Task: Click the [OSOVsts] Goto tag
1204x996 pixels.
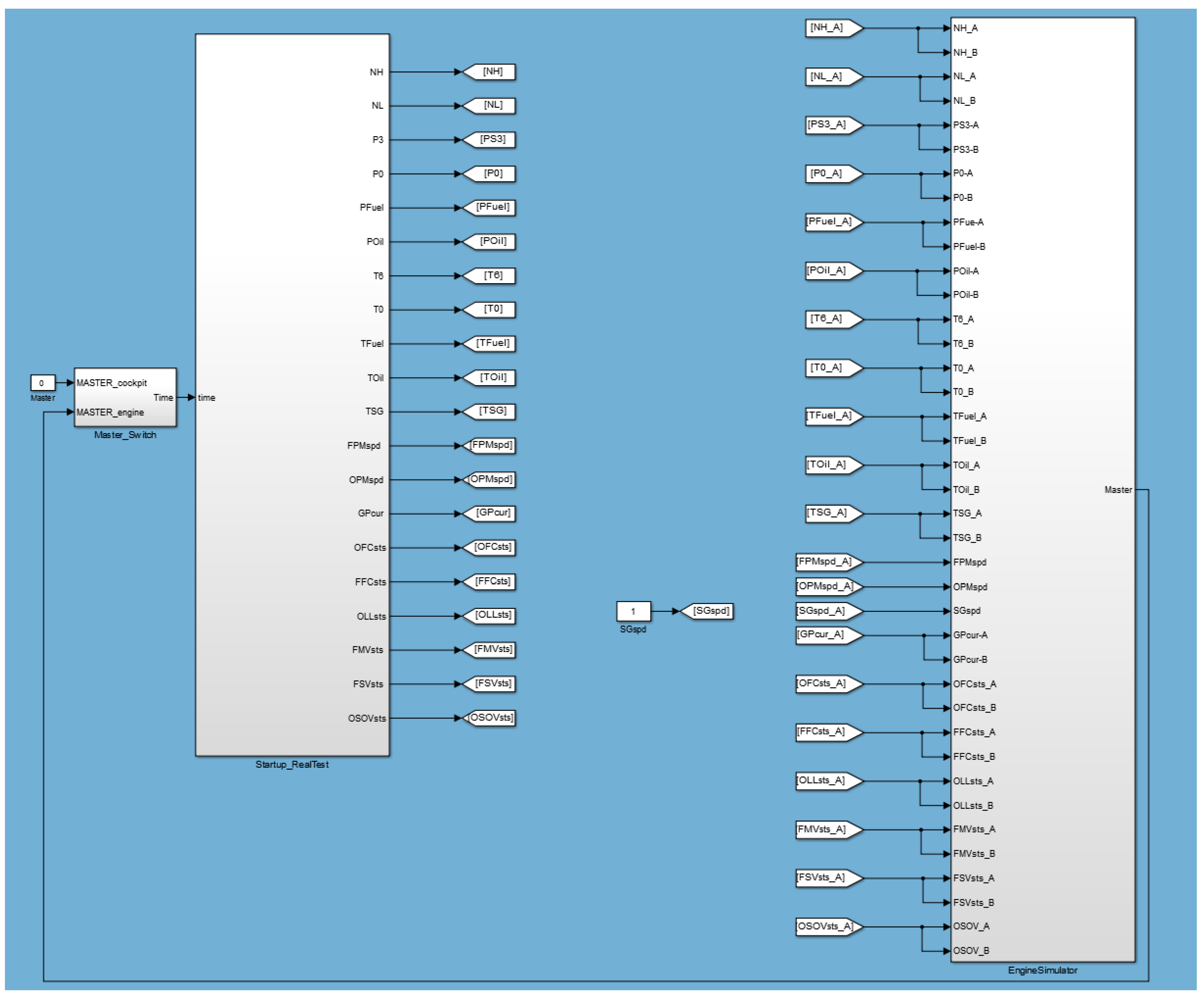Action: pos(490,718)
